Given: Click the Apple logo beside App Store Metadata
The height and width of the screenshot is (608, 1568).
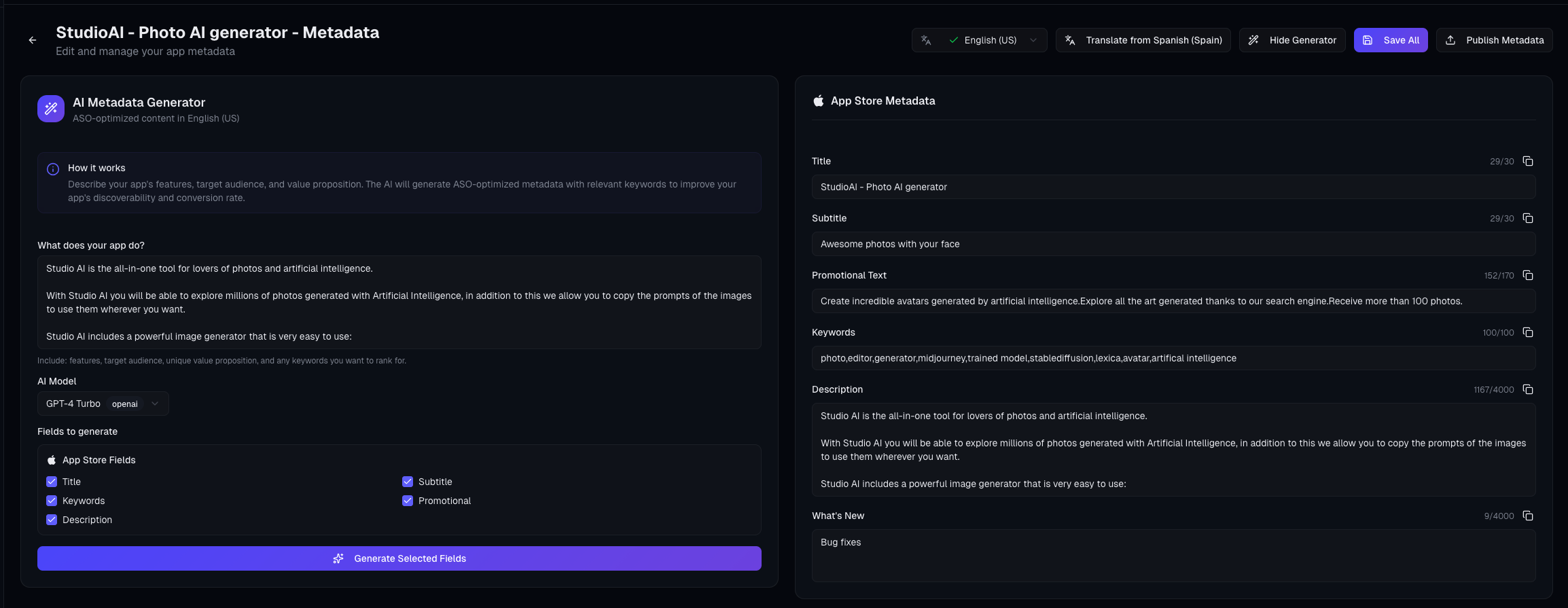Looking at the screenshot, I should coord(819,101).
